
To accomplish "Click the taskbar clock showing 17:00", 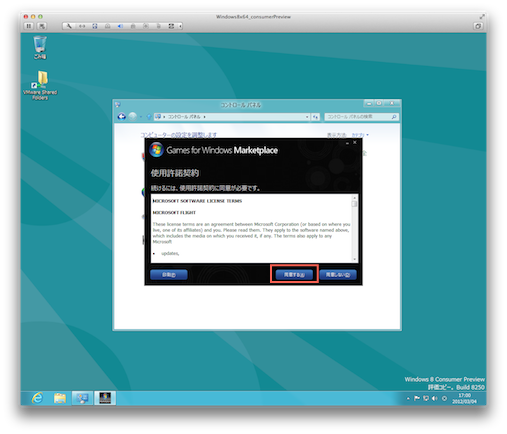I will pyautogui.click(x=464, y=398).
